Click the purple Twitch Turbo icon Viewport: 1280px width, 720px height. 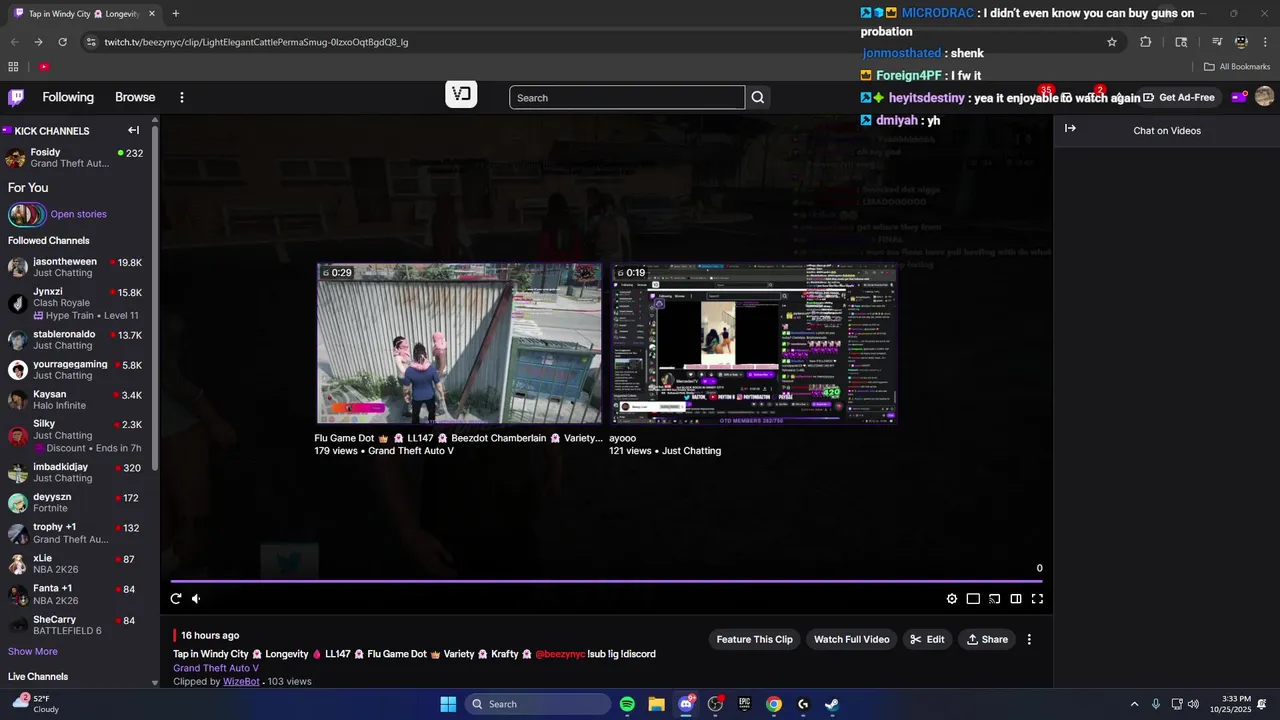tap(1238, 97)
